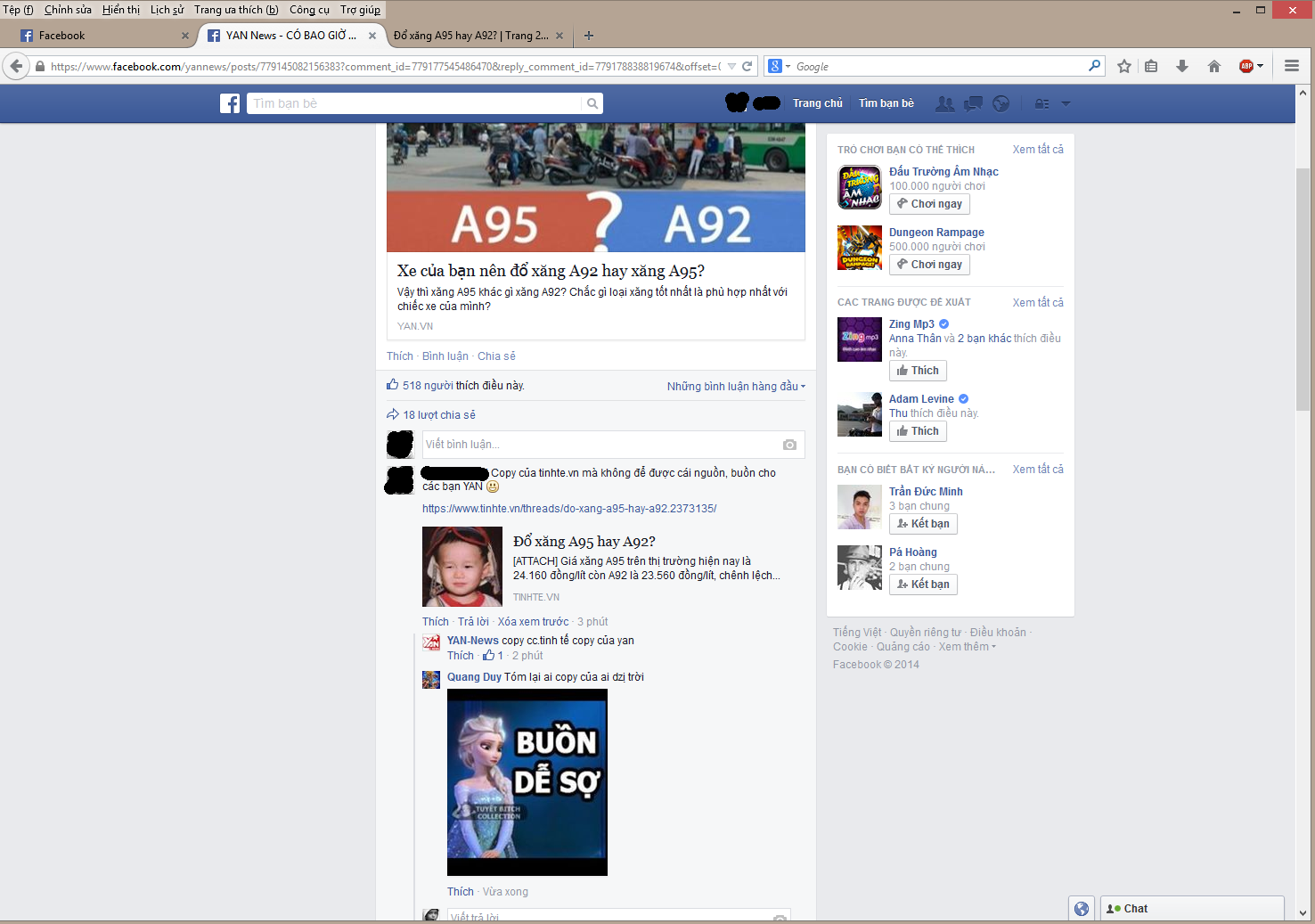
Task: Click Trang chủ in the Facebook bar
Action: pos(817,103)
